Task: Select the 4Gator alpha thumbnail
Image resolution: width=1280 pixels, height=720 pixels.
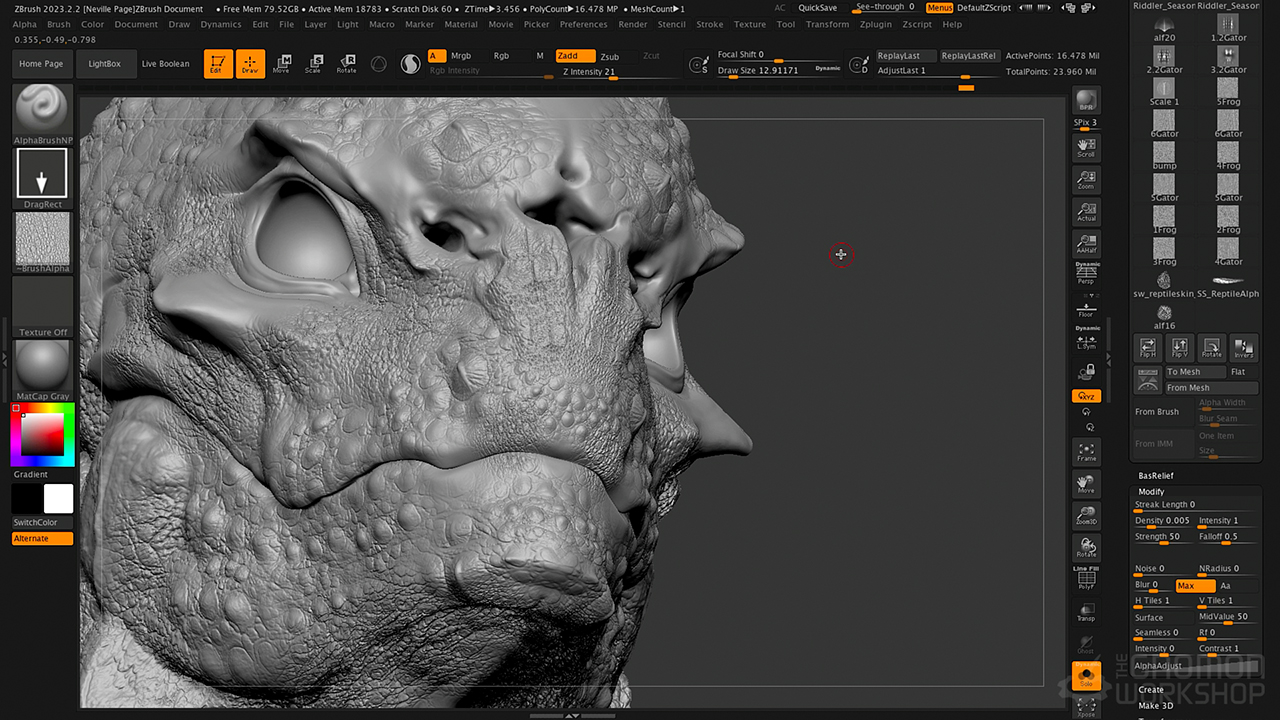Action: [1228, 250]
